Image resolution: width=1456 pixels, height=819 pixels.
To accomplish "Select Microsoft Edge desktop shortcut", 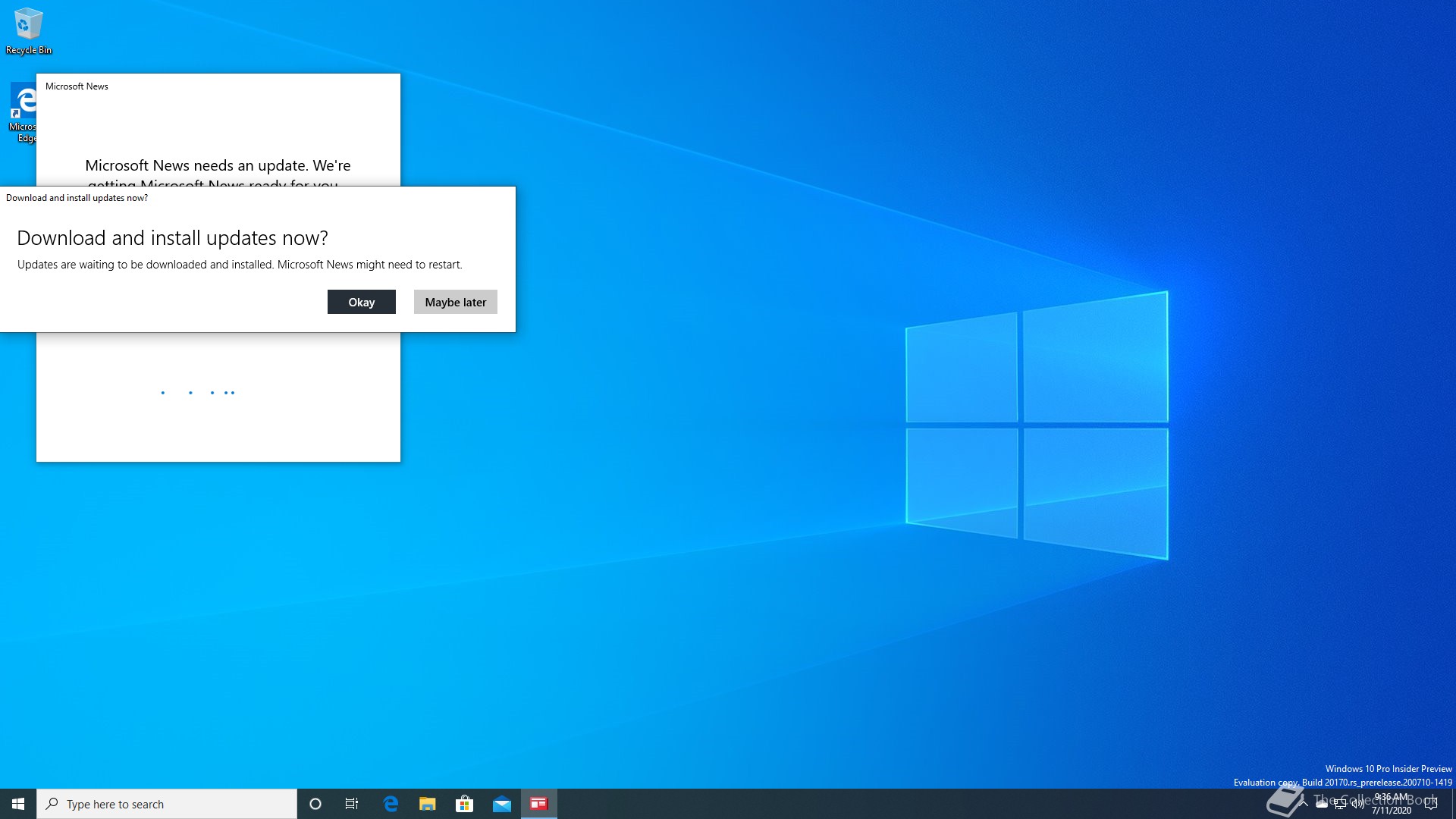I will click(x=23, y=113).
